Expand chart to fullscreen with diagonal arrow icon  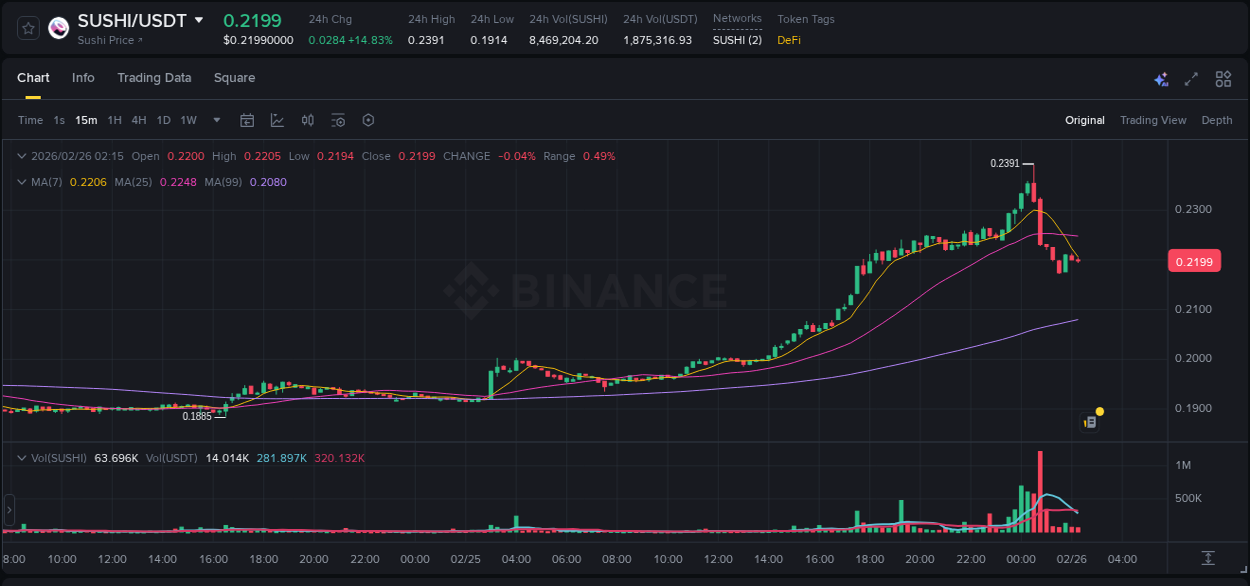click(x=1192, y=79)
